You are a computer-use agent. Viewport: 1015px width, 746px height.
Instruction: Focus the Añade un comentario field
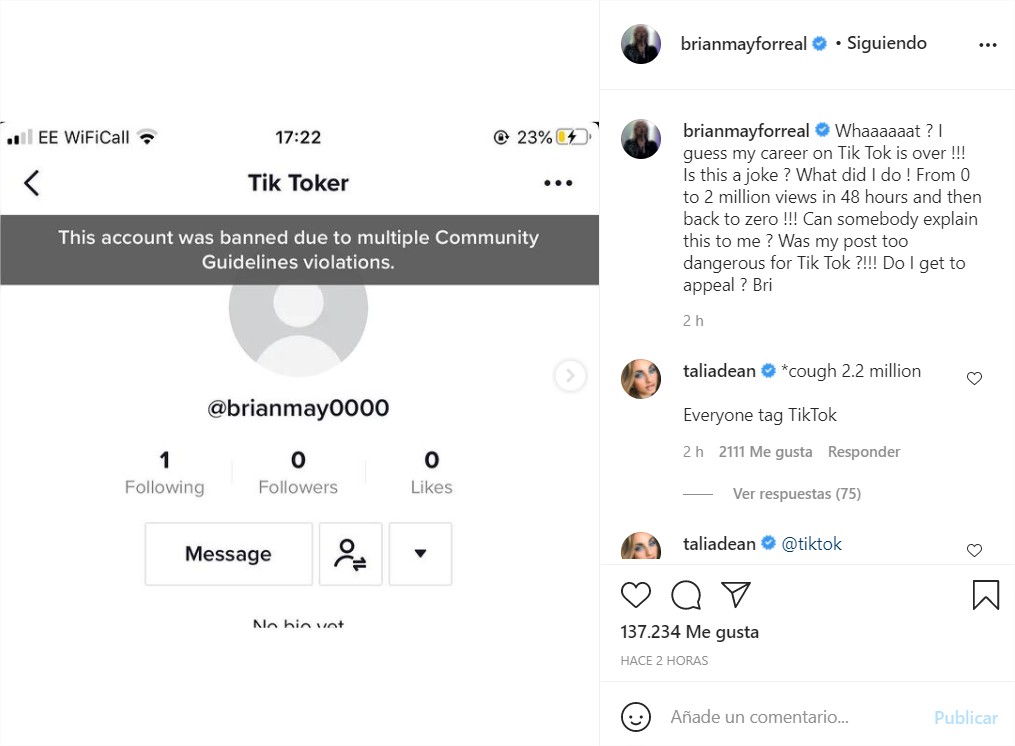click(790, 717)
